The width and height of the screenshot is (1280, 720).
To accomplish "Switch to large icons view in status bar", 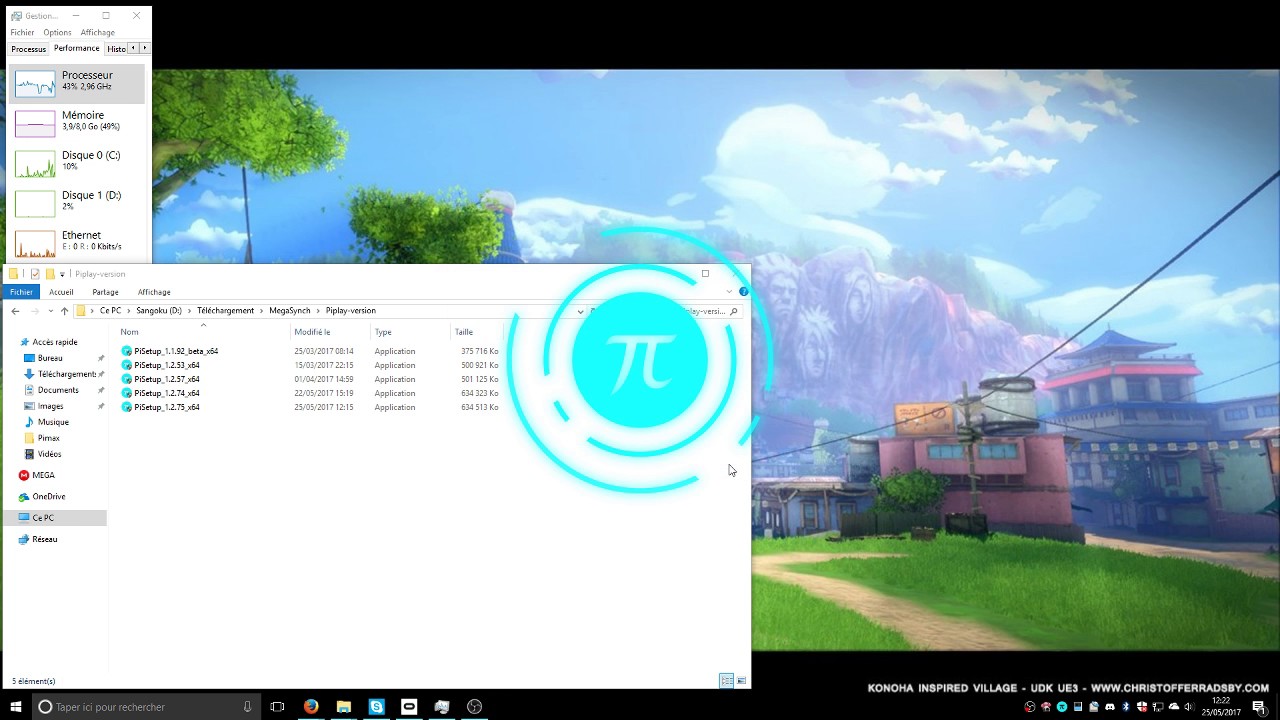I will [741, 681].
